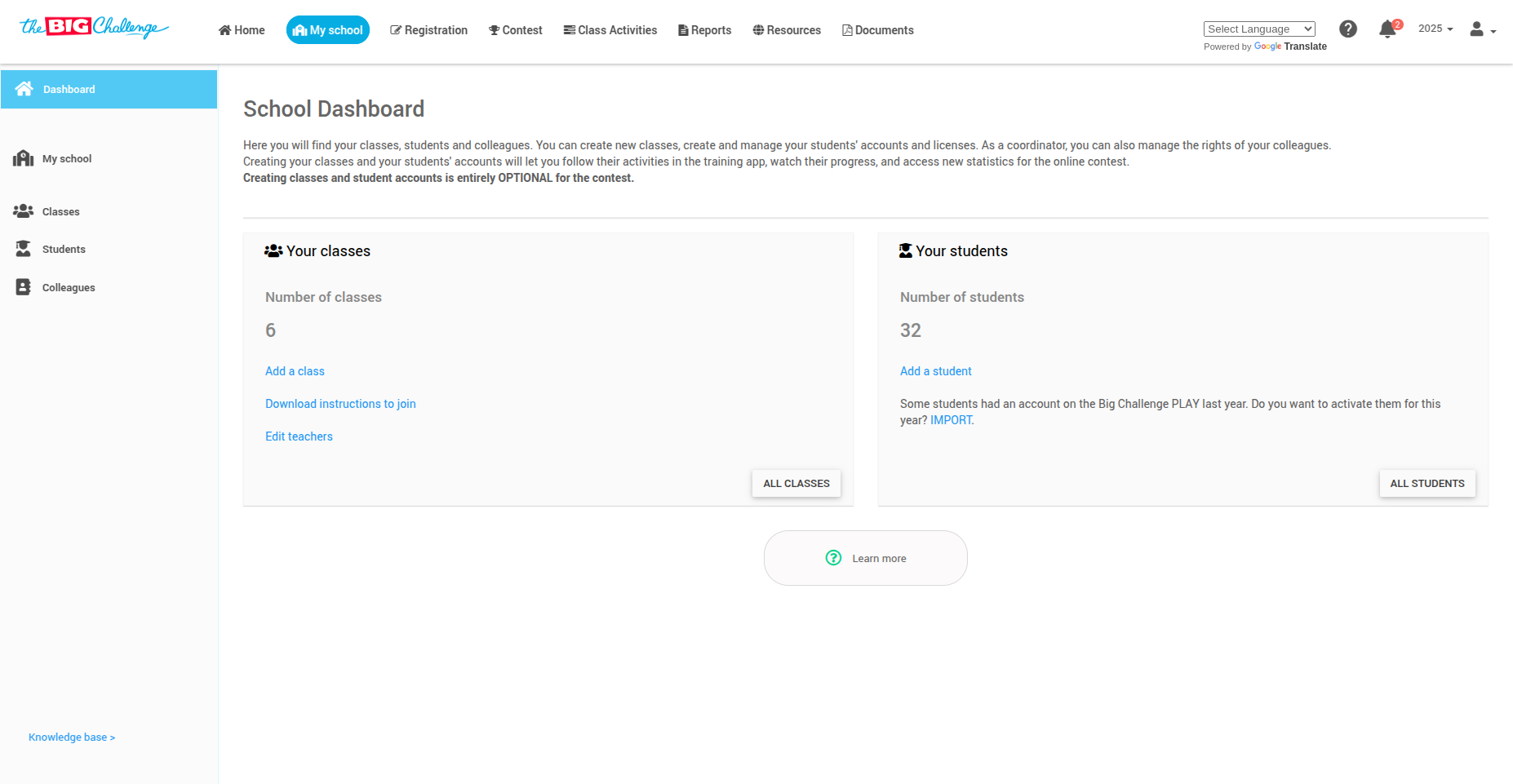Select My school tab in top navigation
Viewport: 1513px width, 784px height.
(328, 30)
